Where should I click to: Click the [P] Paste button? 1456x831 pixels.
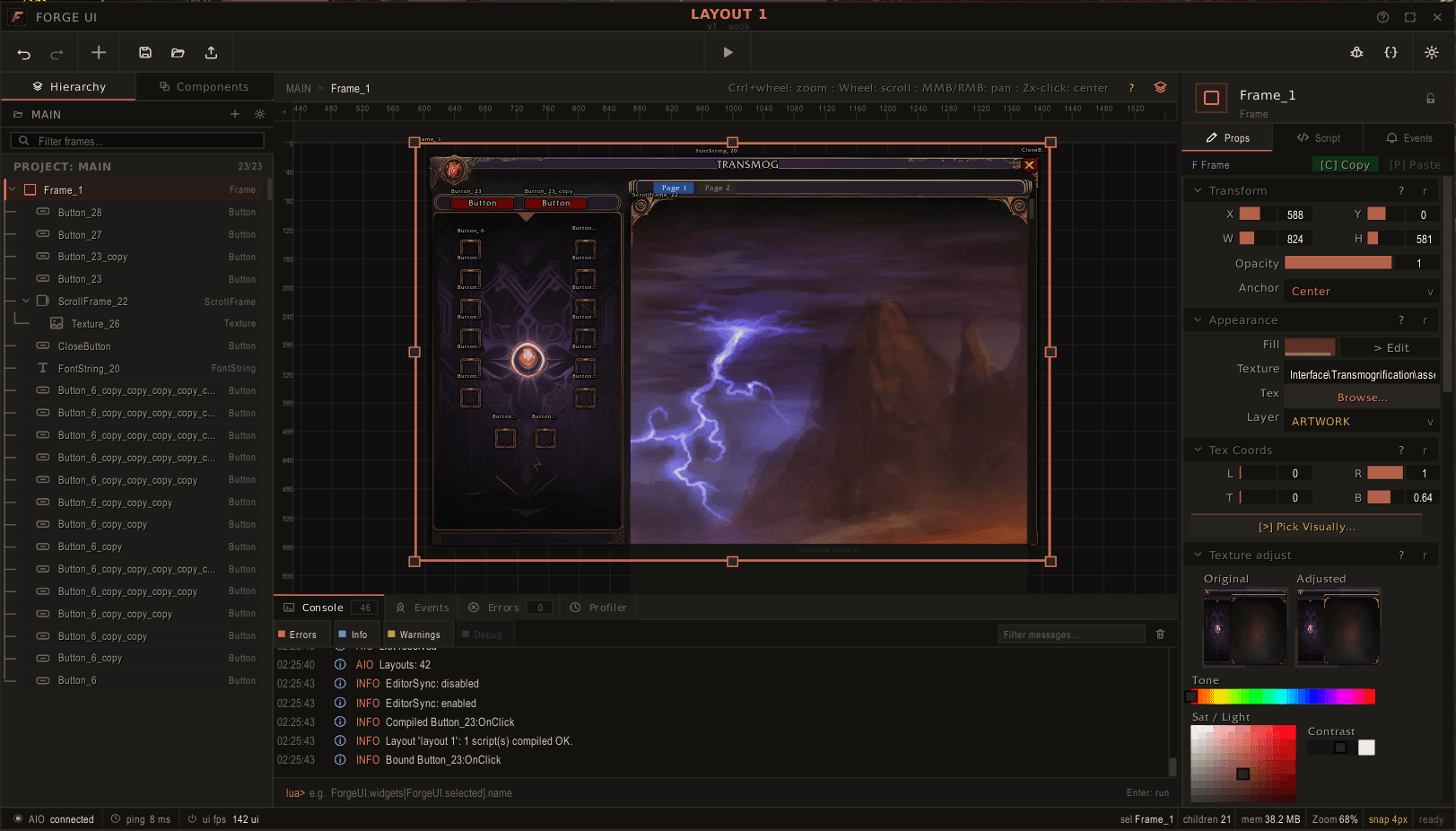(1415, 165)
